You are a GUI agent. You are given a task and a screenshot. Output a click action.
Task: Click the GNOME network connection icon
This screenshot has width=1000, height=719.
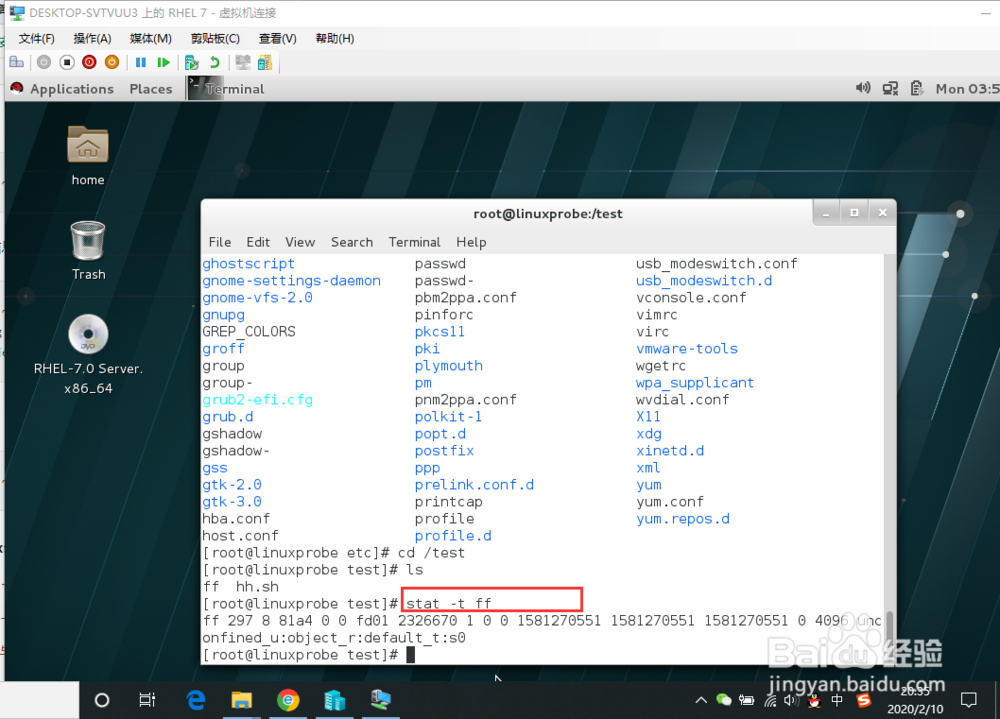(x=890, y=88)
